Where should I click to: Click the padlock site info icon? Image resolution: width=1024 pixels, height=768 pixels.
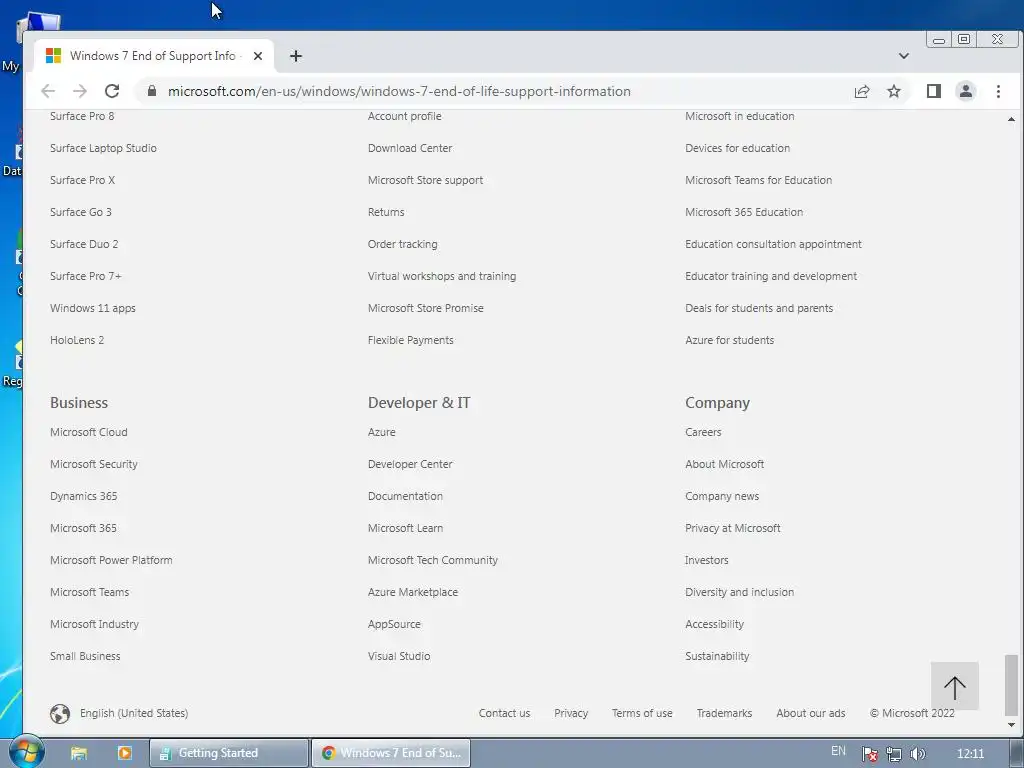coord(152,91)
